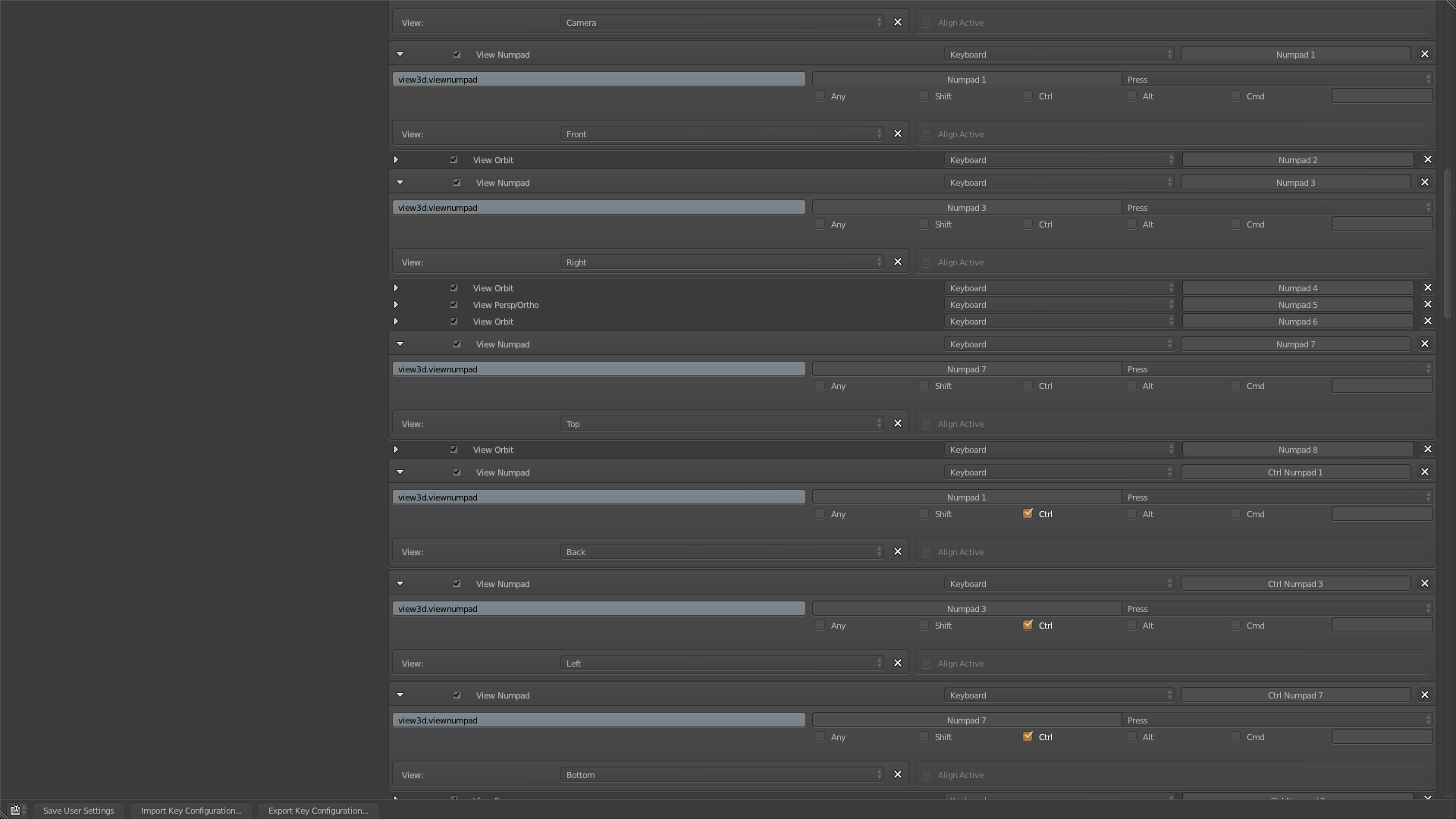Expand the View Orbit entry near Numpad 4
The width and height of the screenshot is (1456, 819).
point(397,289)
